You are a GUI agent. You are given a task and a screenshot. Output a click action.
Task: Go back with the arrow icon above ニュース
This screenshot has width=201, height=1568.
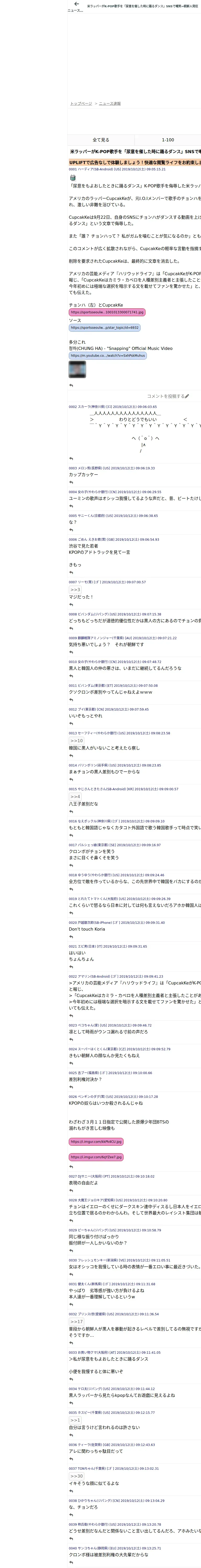[x=76, y=4]
